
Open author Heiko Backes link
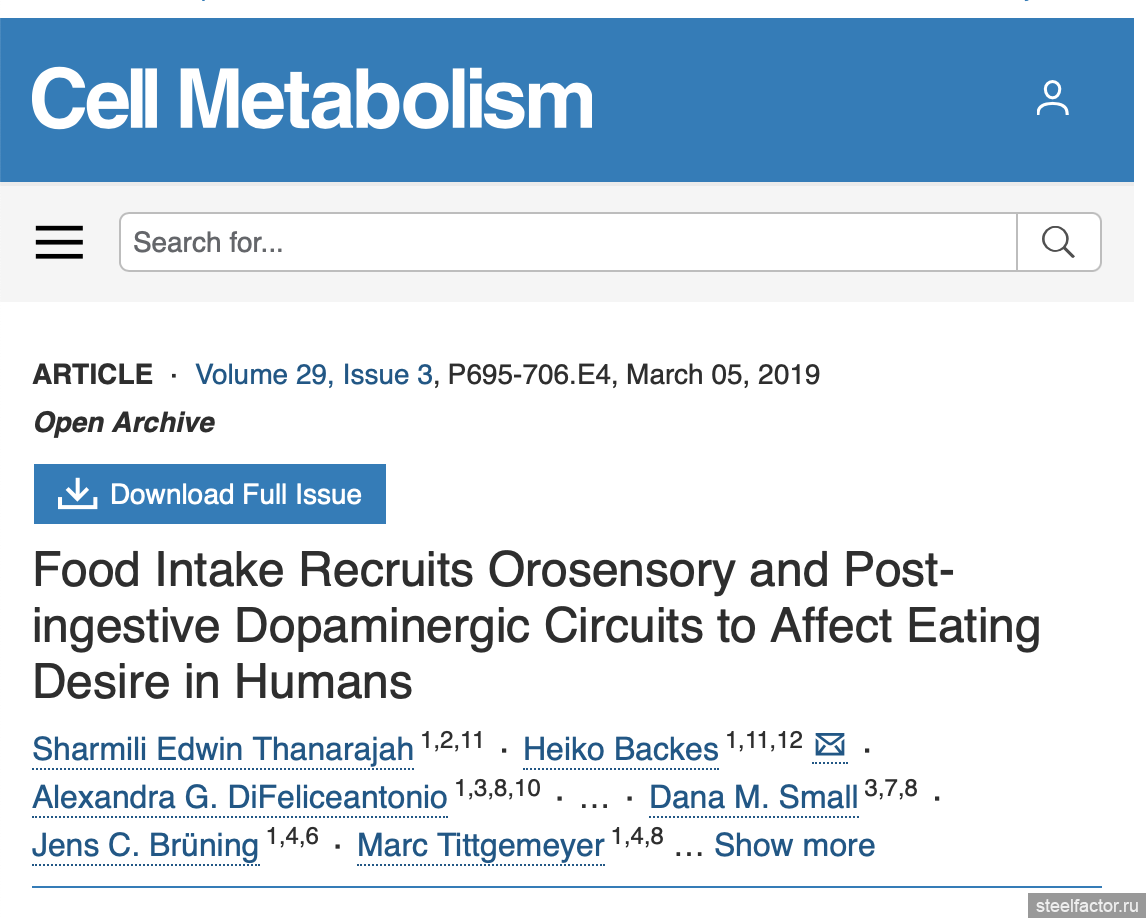tap(620, 749)
